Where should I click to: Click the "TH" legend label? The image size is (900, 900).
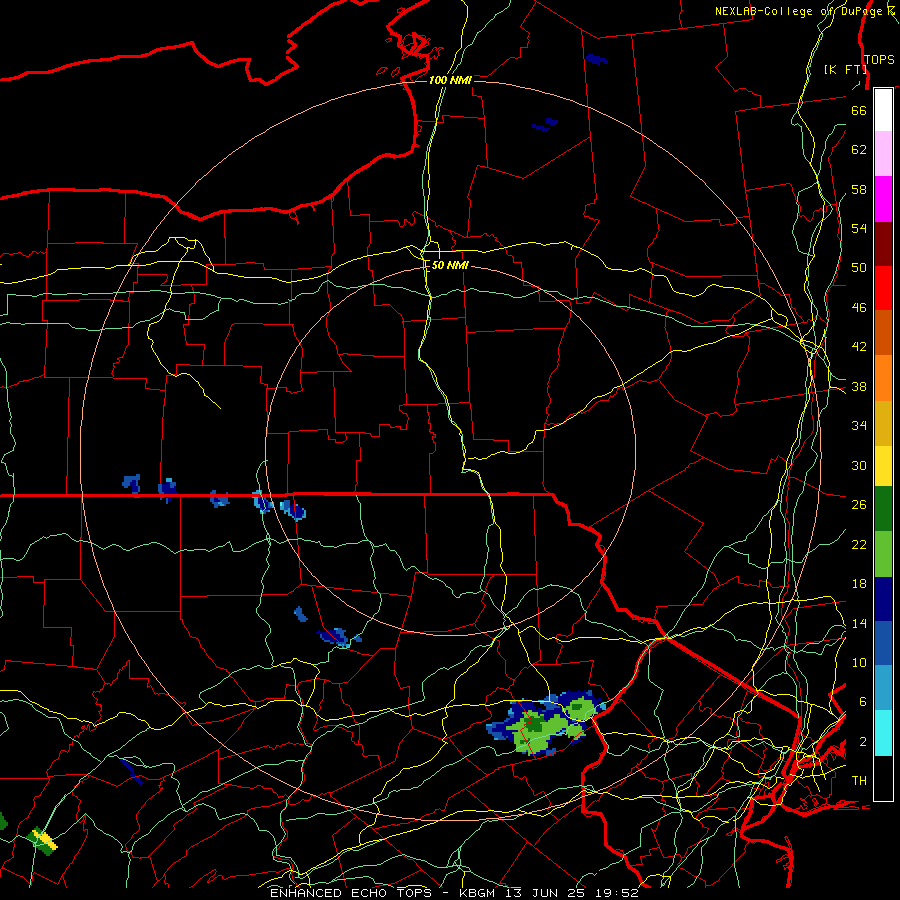(x=859, y=781)
